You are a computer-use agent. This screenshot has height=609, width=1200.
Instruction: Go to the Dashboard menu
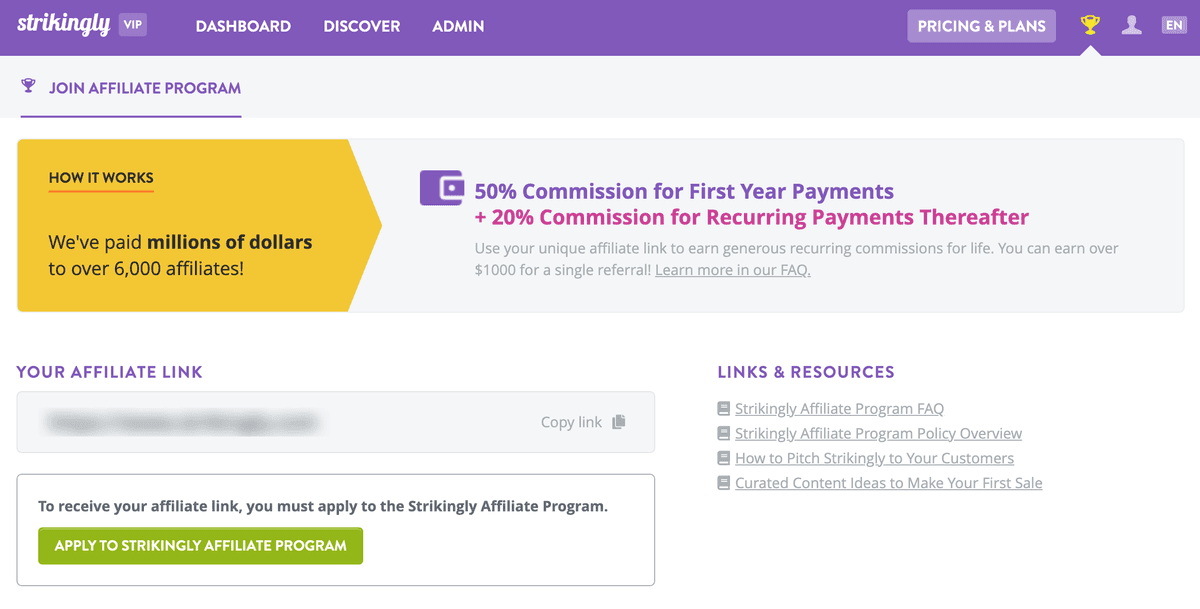243,26
